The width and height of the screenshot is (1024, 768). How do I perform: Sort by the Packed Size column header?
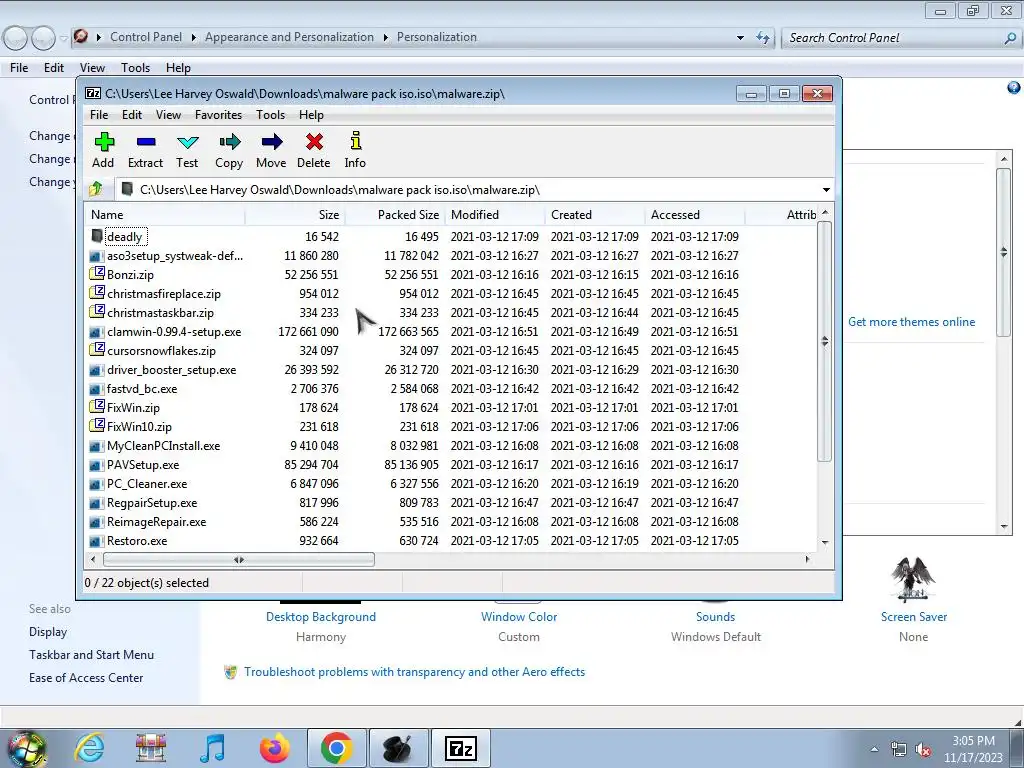point(395,215)
